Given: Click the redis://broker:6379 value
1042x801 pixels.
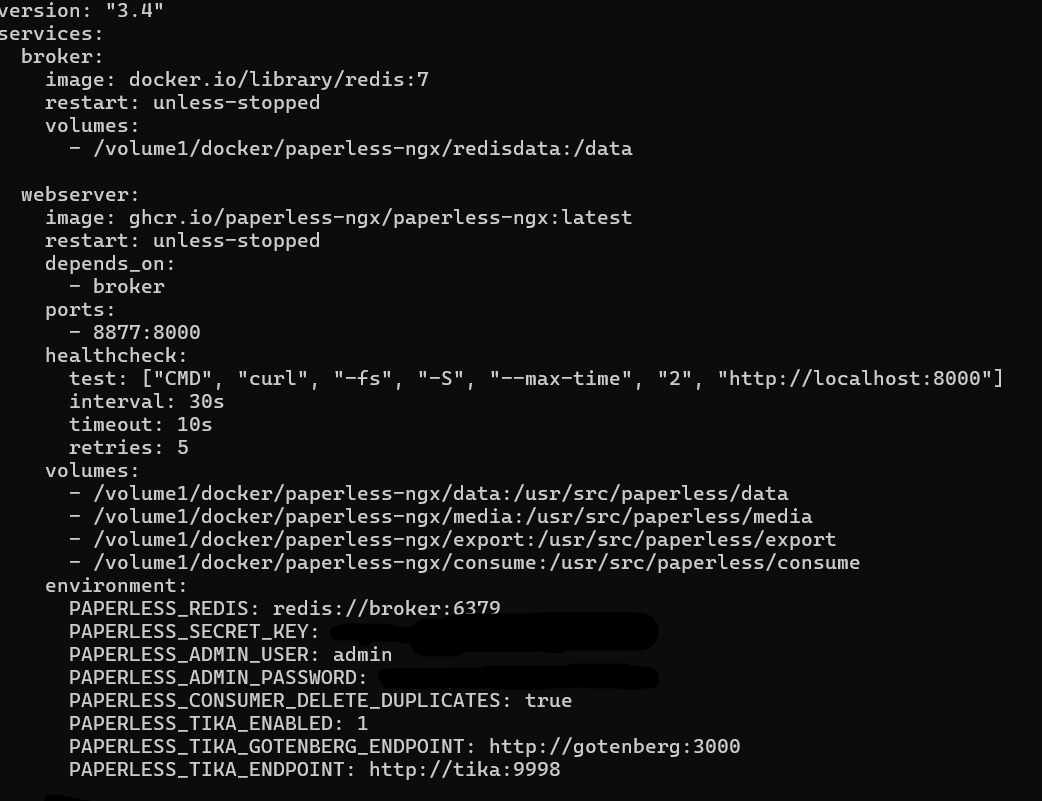Looking at the screenshot, I should pyautogui.click(x=386, y=608).
